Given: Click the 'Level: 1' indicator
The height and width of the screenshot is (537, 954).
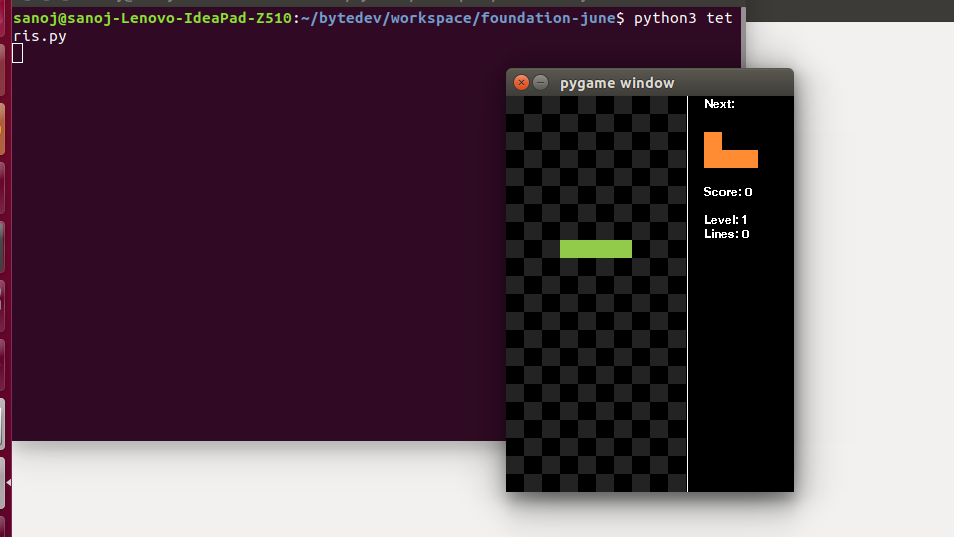Looking at the screenshot, I should [x=725, y=220].
